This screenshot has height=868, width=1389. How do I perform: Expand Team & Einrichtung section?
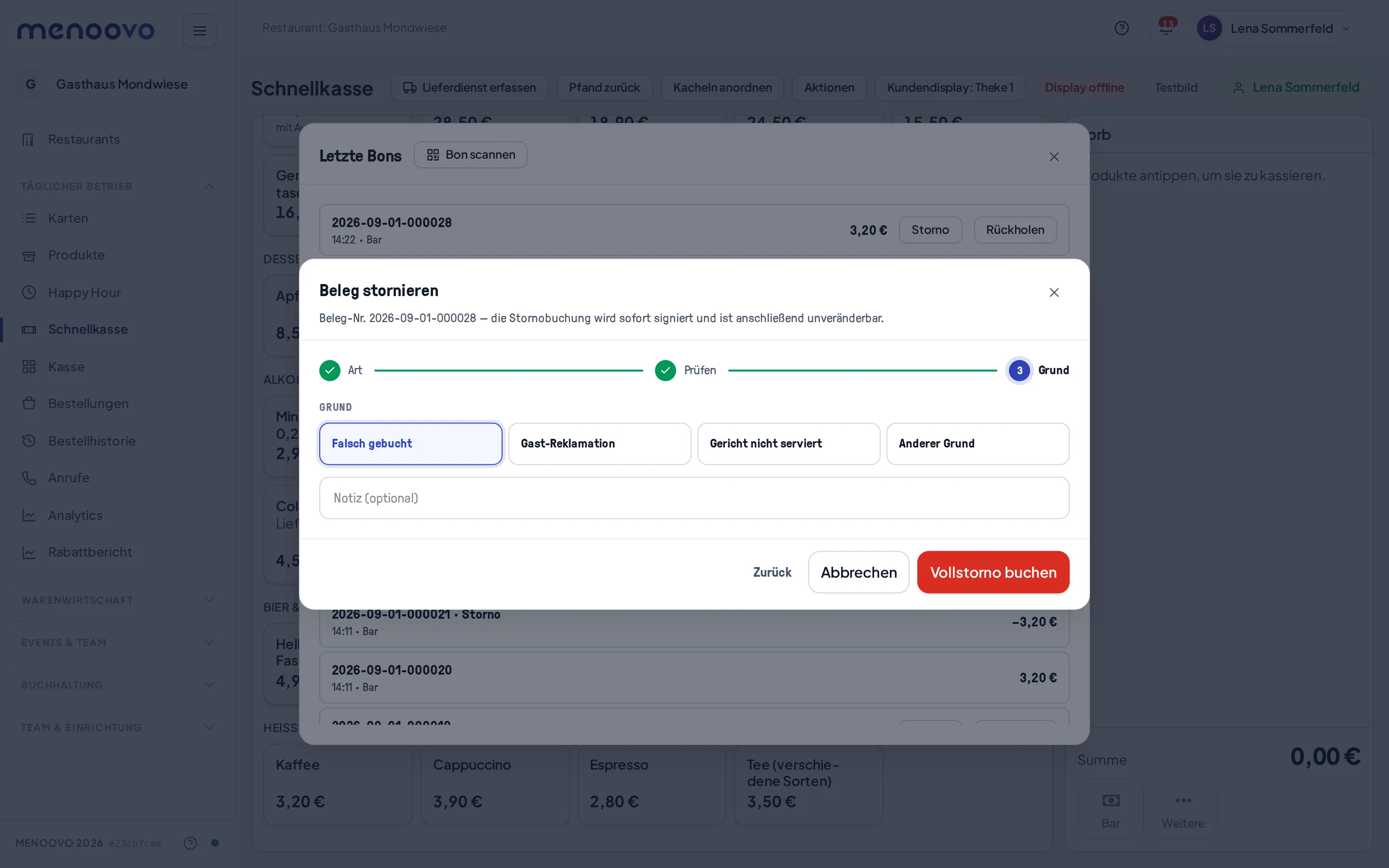coord(209,727)
